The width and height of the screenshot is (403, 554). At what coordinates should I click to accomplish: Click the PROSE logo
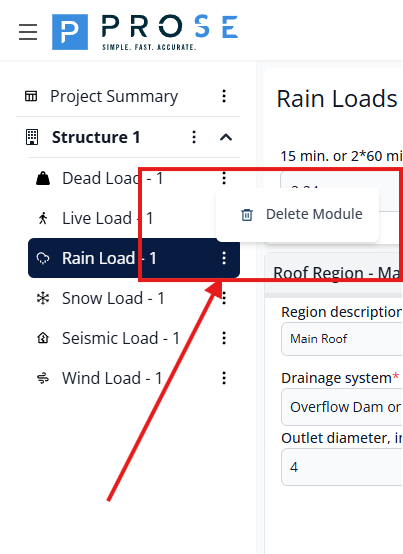pos(145,32)
